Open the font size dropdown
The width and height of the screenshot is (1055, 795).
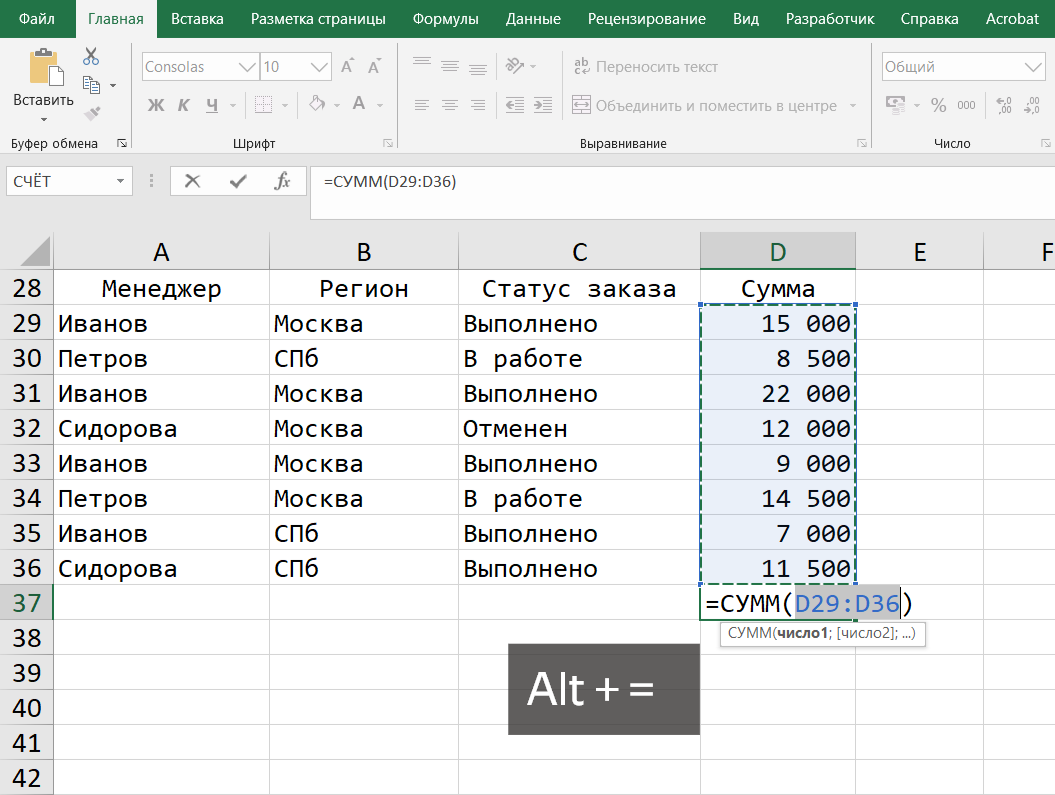319,67
